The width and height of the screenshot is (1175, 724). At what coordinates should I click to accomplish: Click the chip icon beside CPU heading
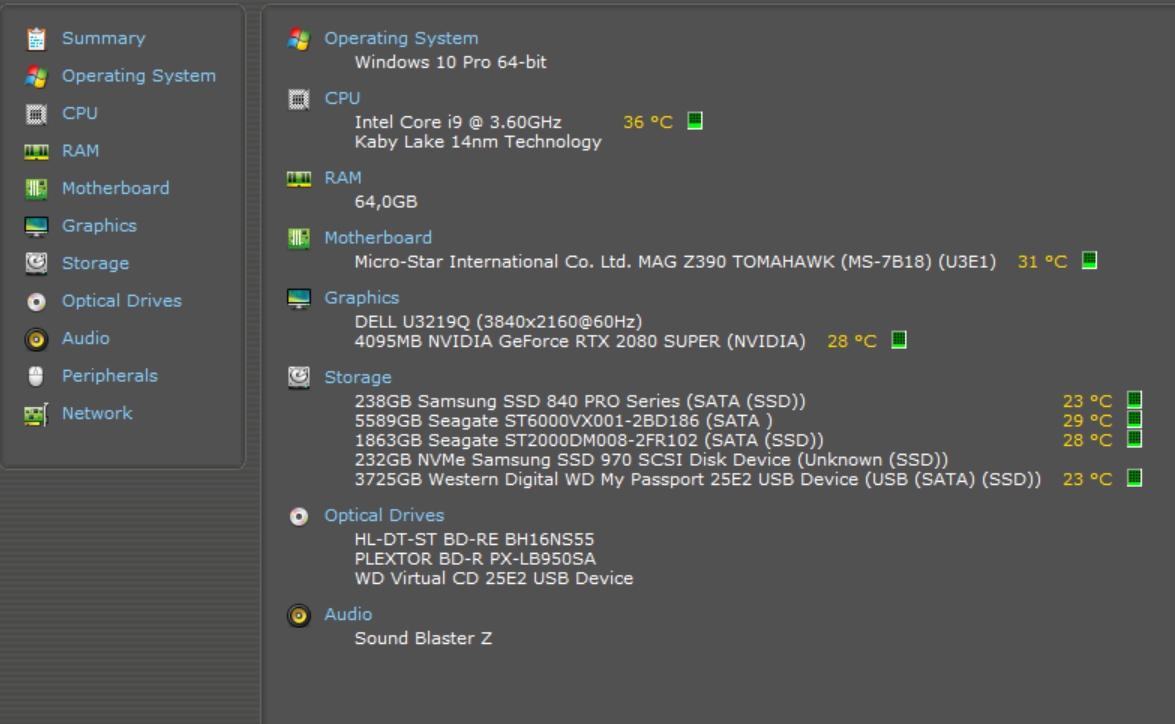(299, 99)
